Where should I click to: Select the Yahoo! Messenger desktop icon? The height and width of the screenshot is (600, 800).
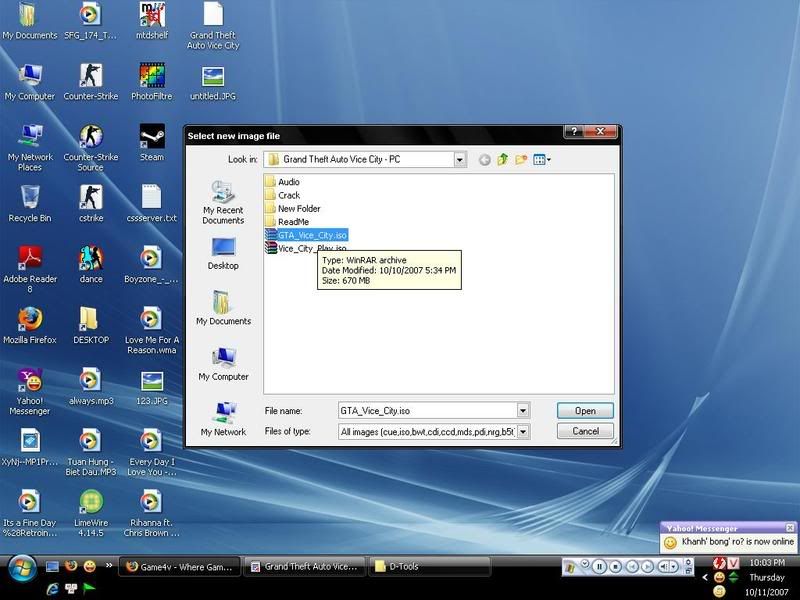[x=30, y=391]
